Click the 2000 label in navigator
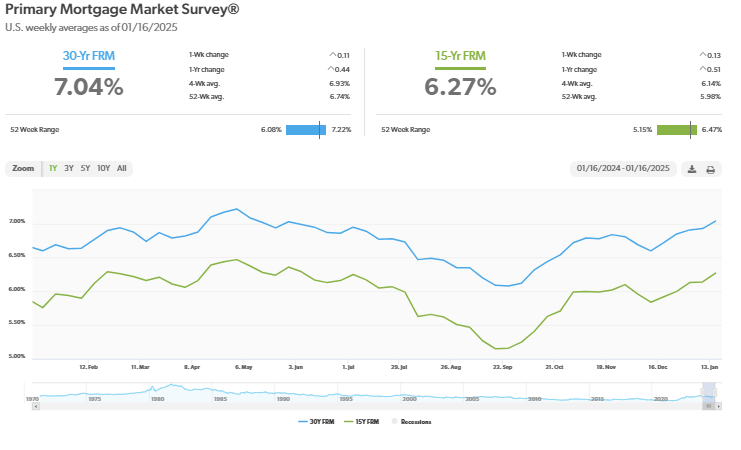This screenshot has height=450, width=741. (409, 399)
